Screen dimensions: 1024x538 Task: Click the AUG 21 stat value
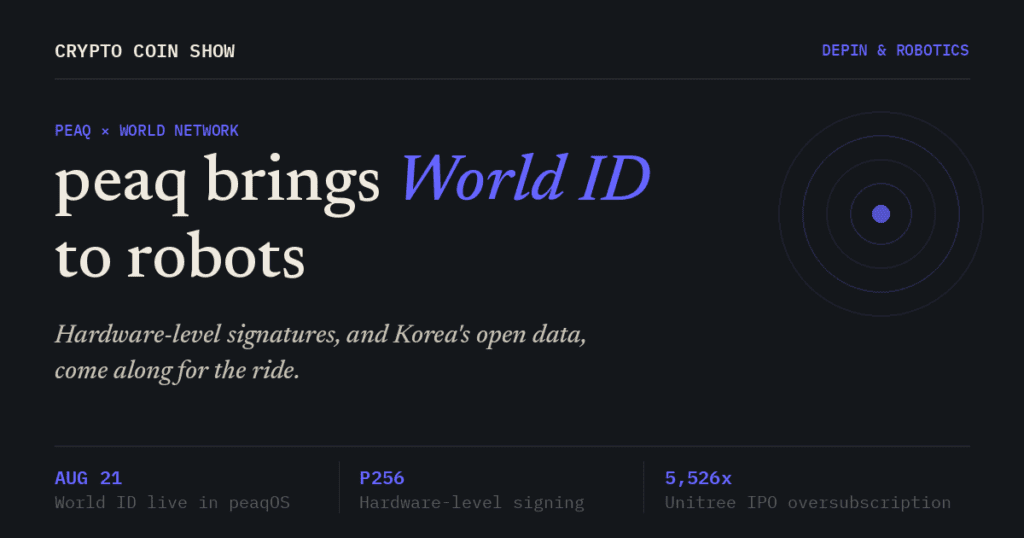click(88, 479)
